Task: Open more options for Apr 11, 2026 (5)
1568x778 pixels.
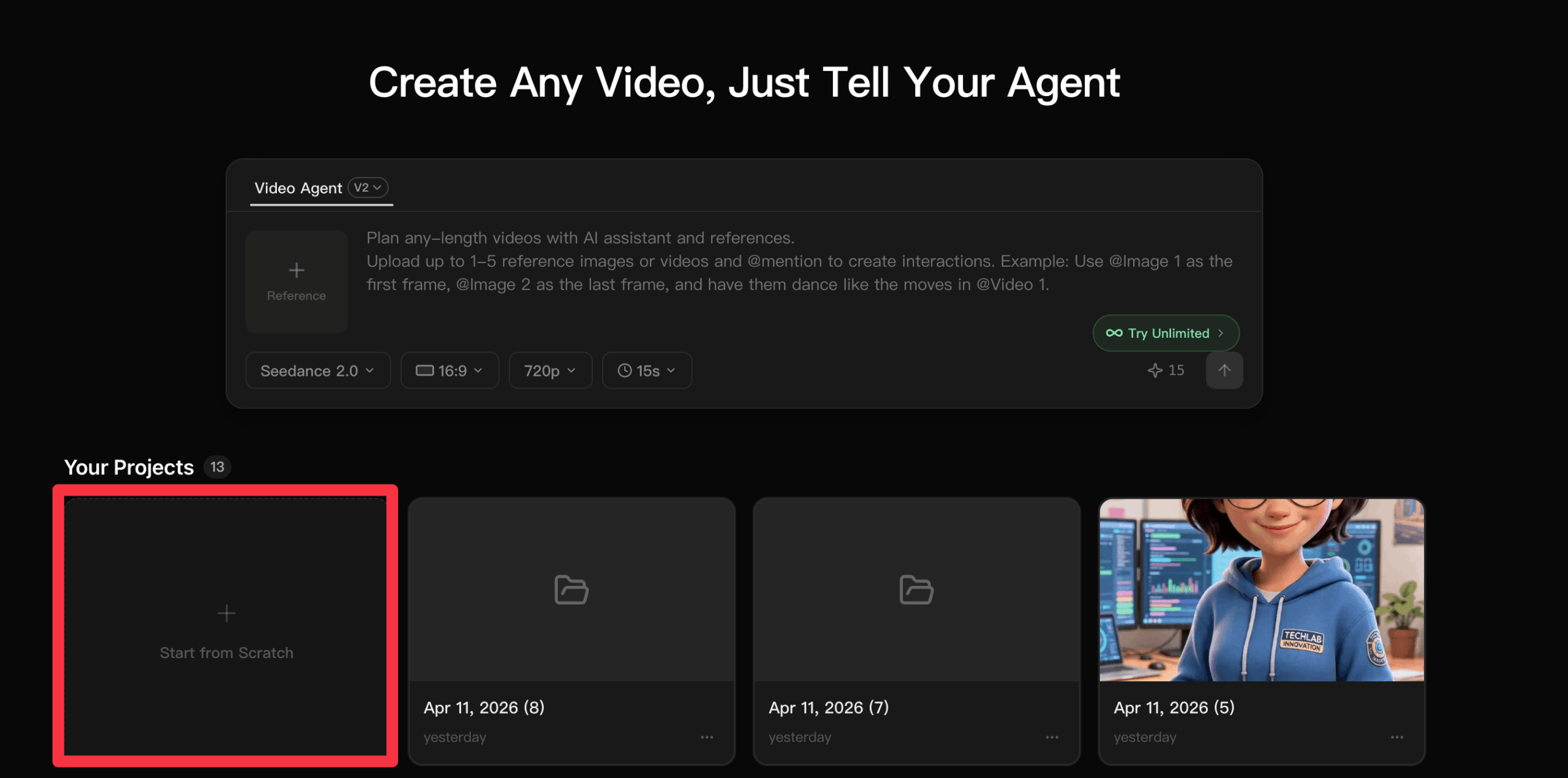Action: pos(1396,737)
